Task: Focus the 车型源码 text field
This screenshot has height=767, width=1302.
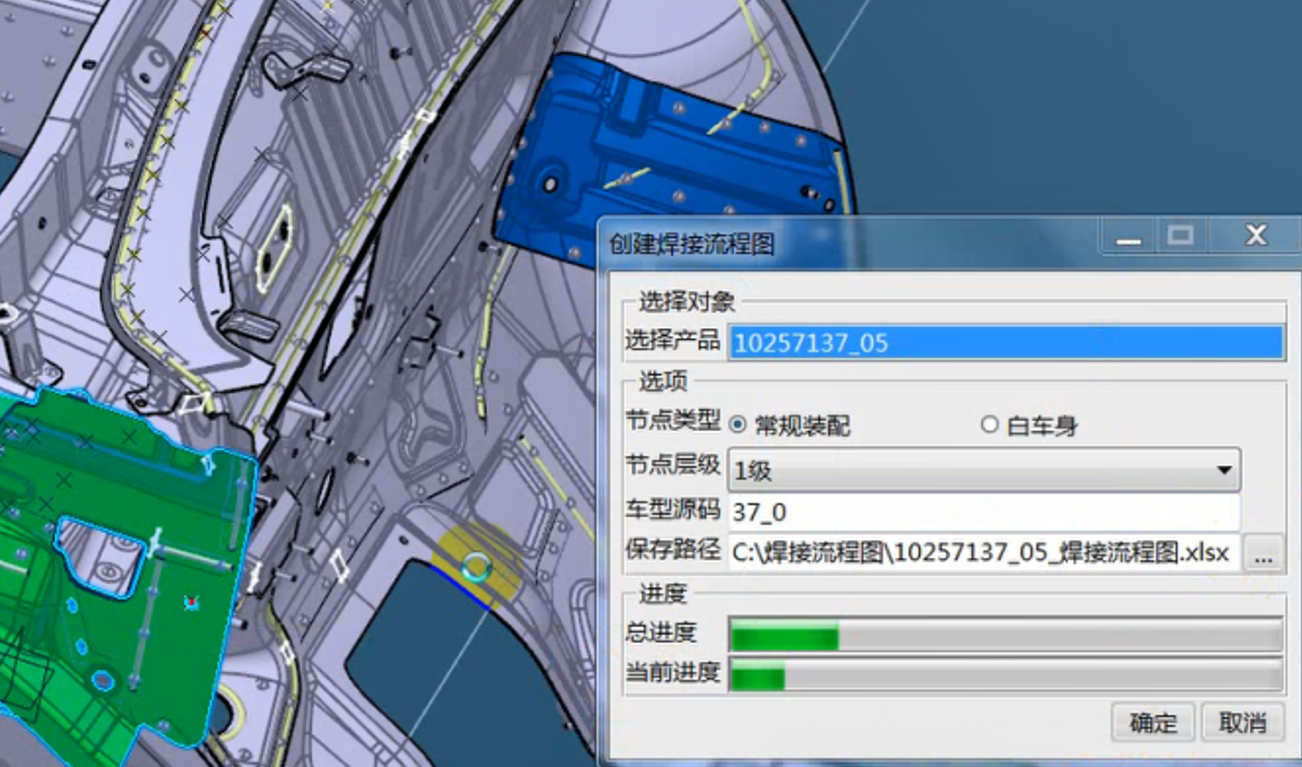Action: point(984,513)
